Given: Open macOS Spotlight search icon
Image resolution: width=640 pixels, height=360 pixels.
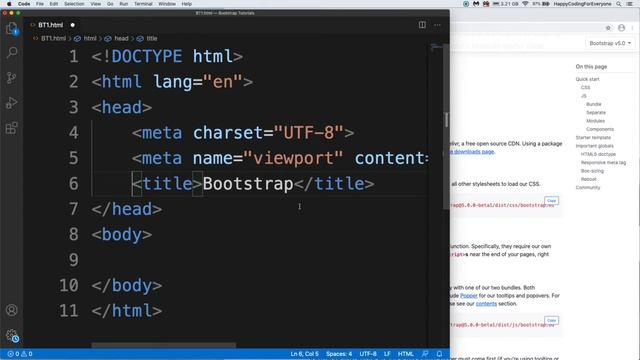Looking at the screenshot, I should click(619, 4).
